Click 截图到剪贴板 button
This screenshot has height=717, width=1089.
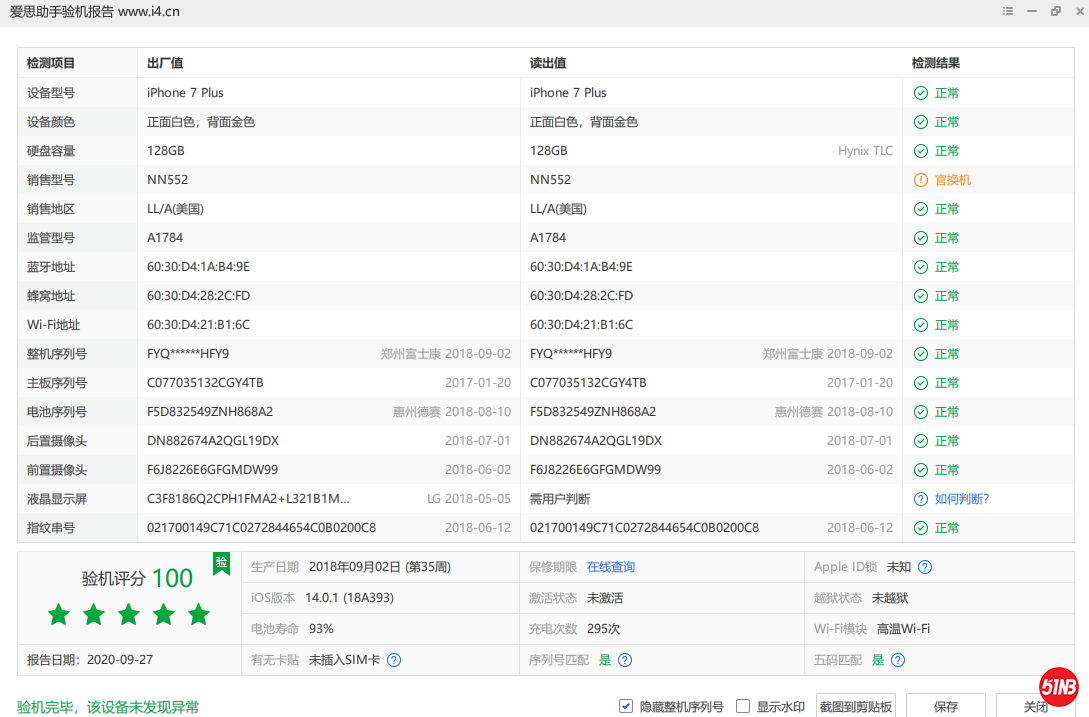pyautogui.click(x=855, y=706)
